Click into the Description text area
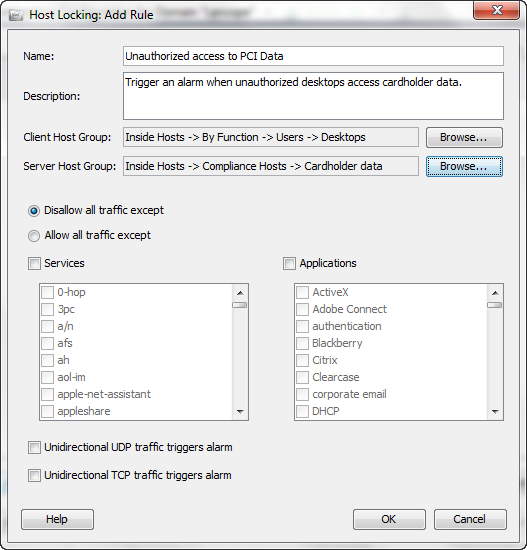The width and height of the screenshot is (527, 550). [313, 96]
